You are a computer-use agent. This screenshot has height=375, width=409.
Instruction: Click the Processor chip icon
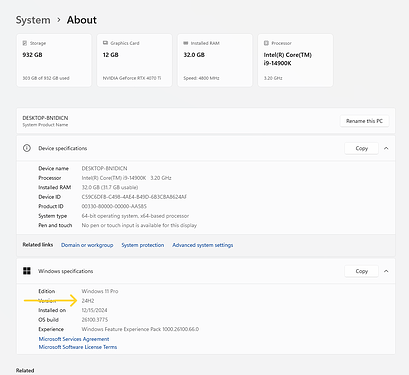pyautogui.click(x=266, y=43)
